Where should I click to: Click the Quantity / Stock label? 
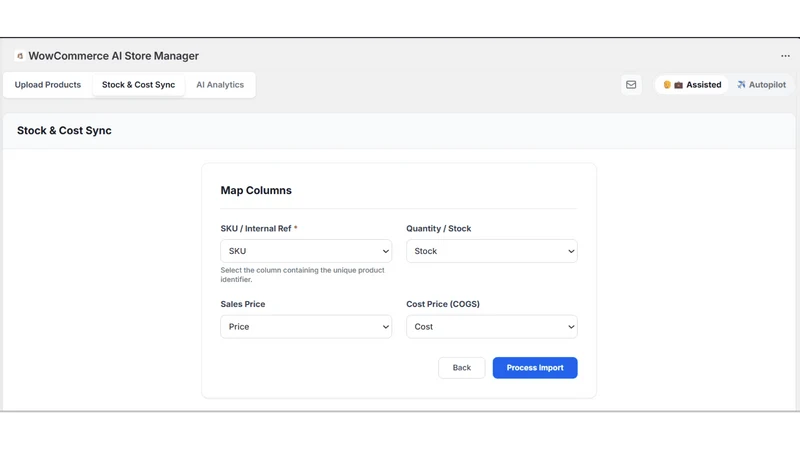439,229
